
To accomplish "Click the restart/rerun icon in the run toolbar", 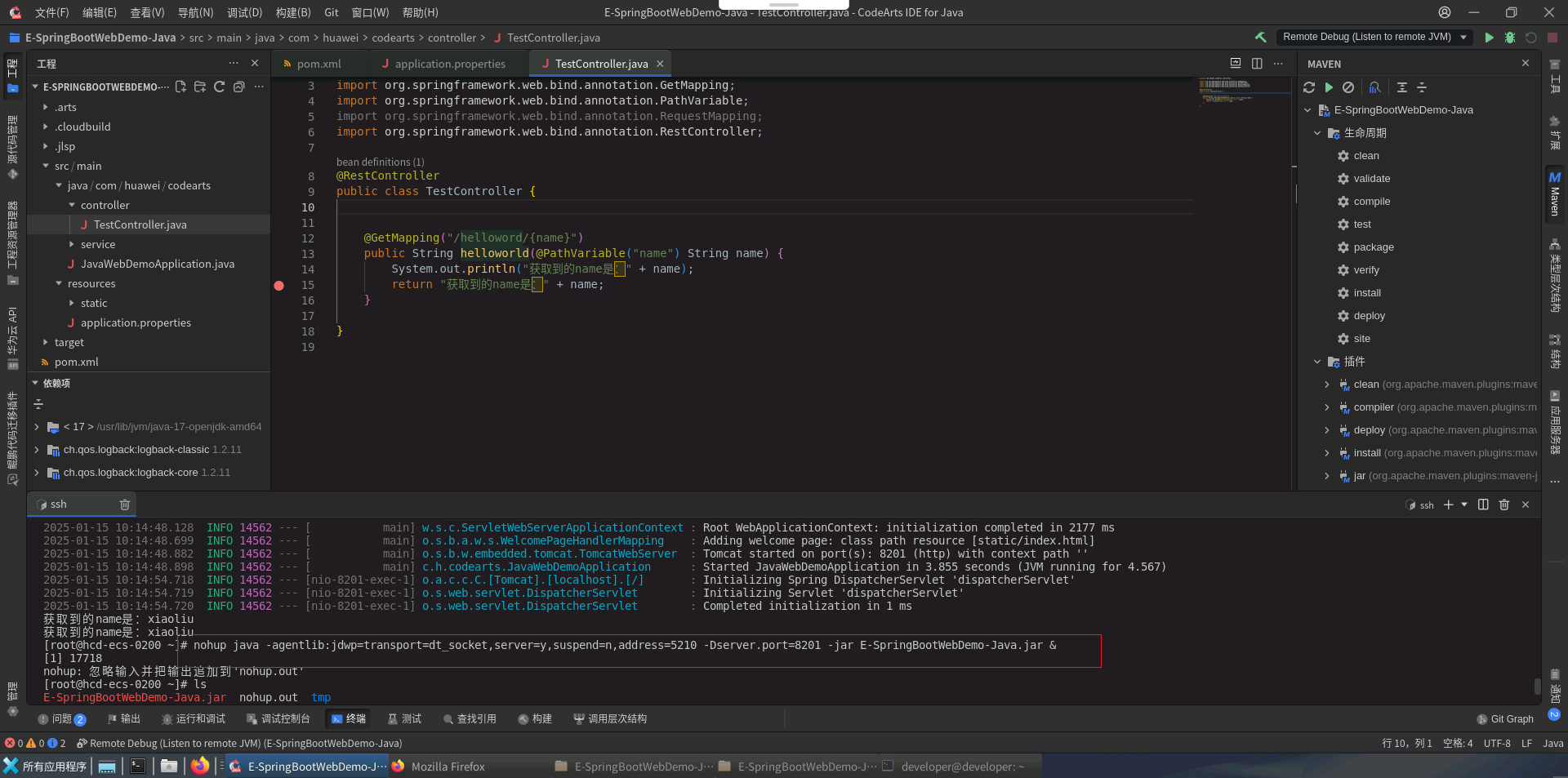I will [1531, 38].
